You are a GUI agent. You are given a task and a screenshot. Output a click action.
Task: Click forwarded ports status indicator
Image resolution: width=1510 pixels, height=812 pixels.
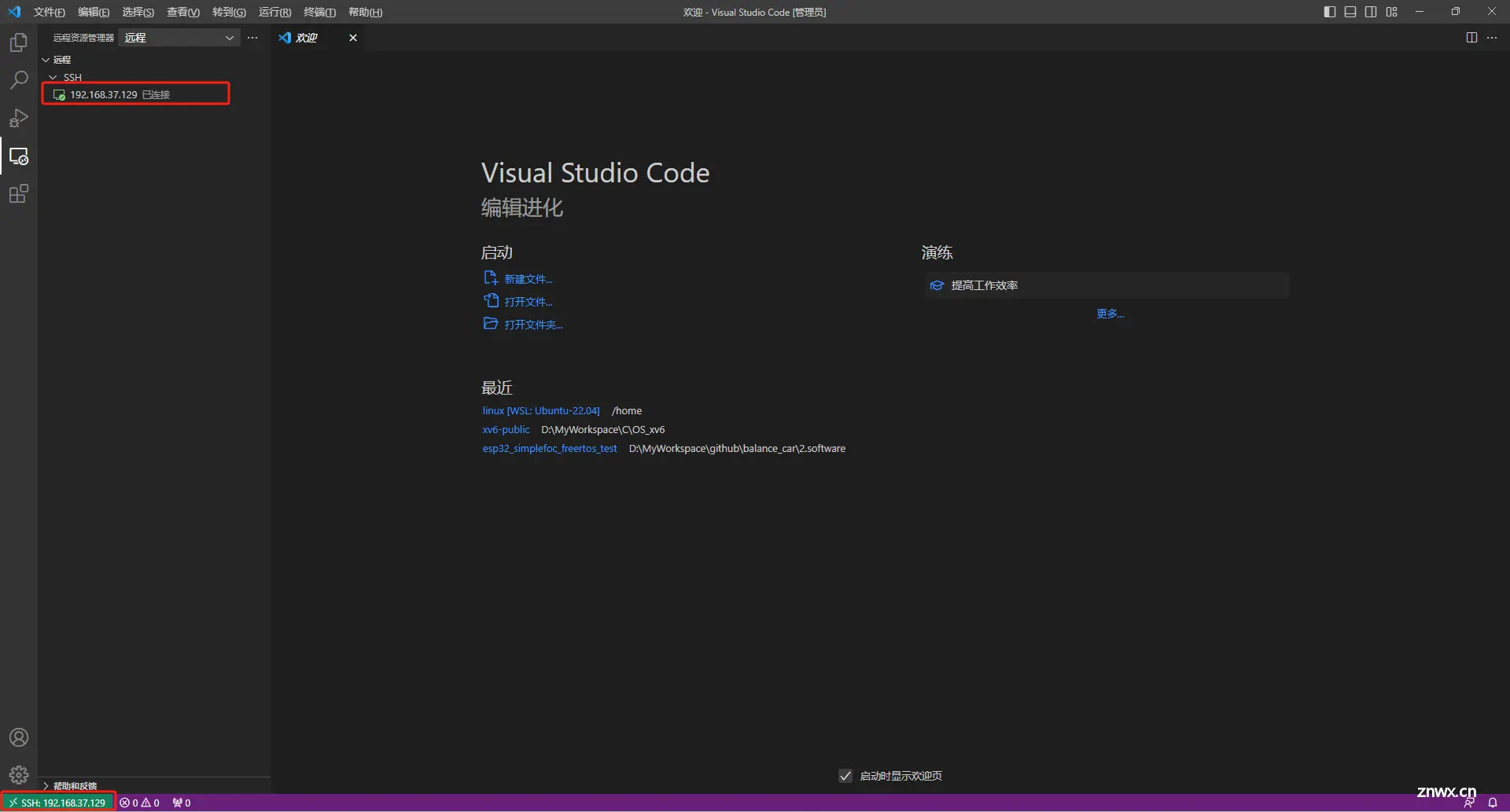(x=182, y=803)
